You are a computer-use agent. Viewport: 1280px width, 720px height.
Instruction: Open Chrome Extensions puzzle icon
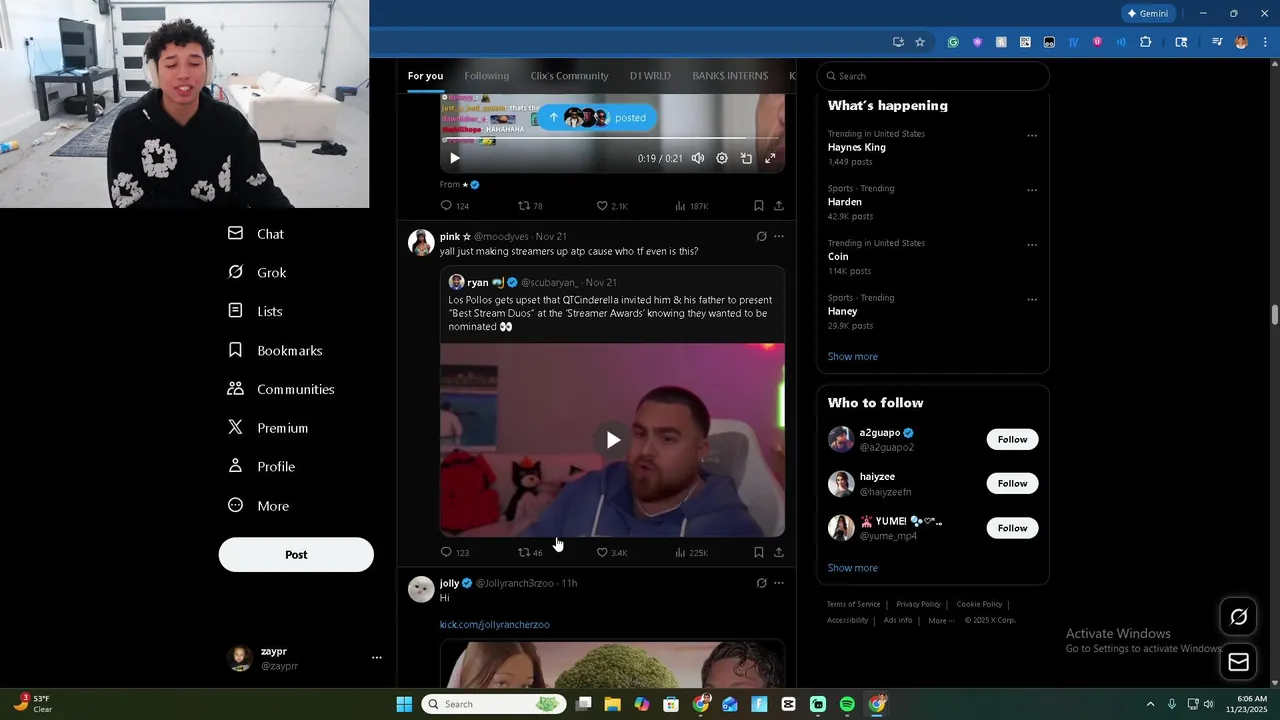[x=1146, y=42]
